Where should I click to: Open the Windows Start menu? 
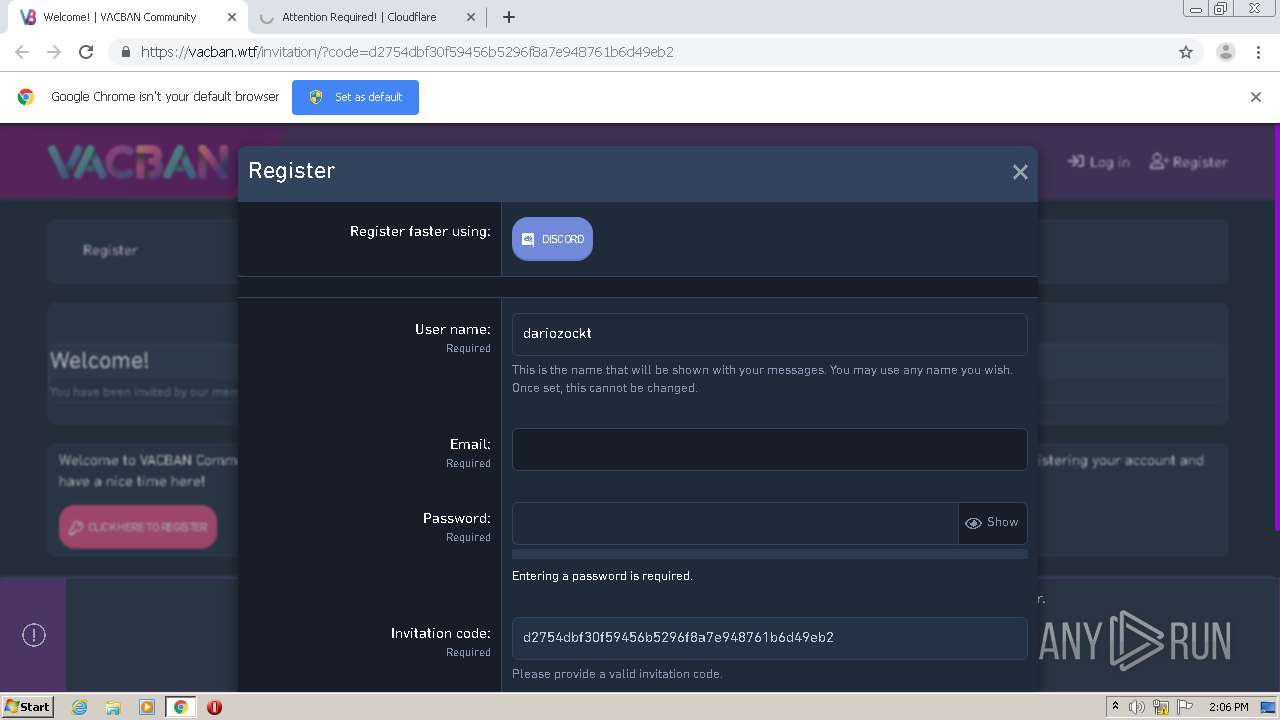click(x=27, y=707)
